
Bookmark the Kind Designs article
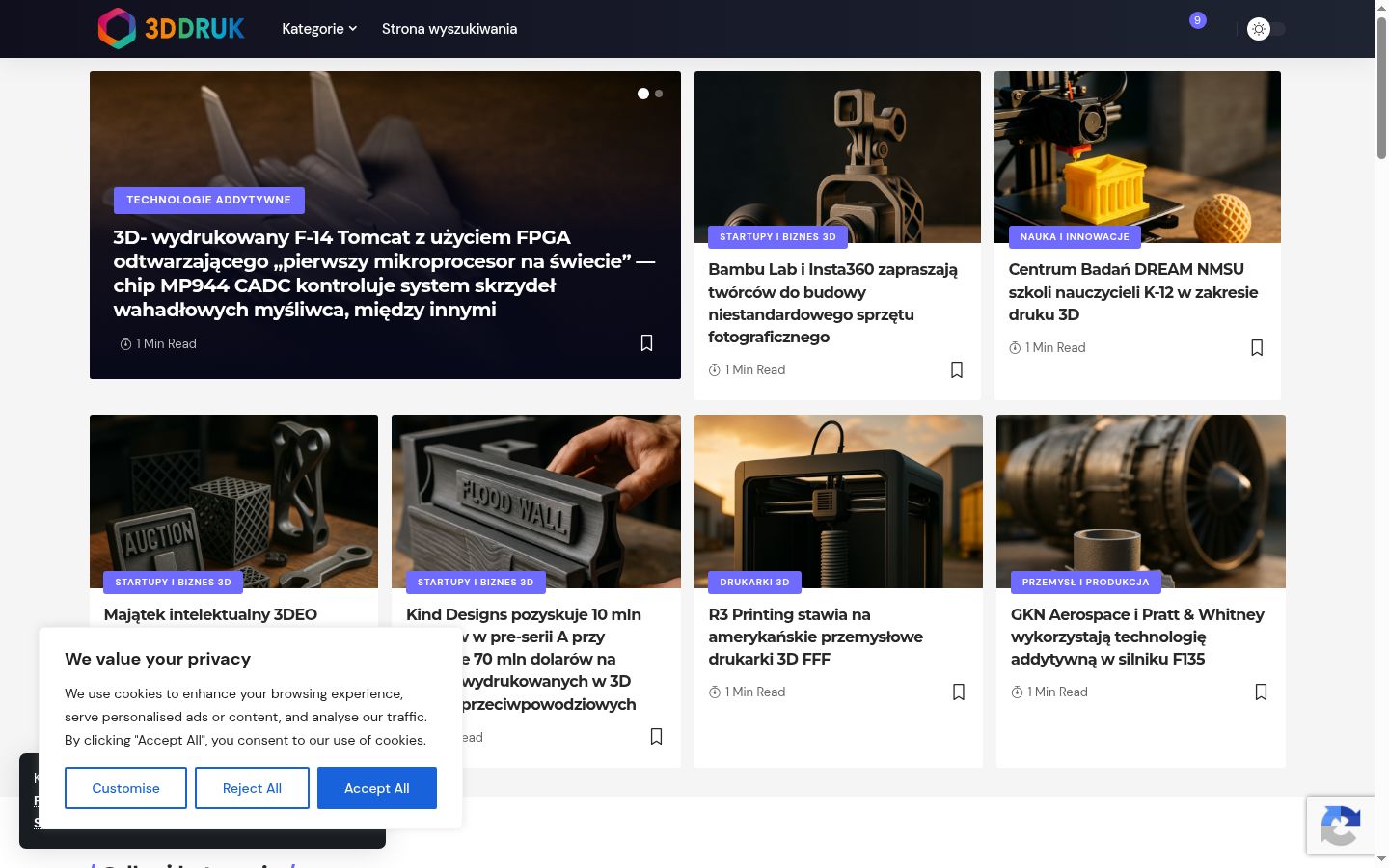657,737
